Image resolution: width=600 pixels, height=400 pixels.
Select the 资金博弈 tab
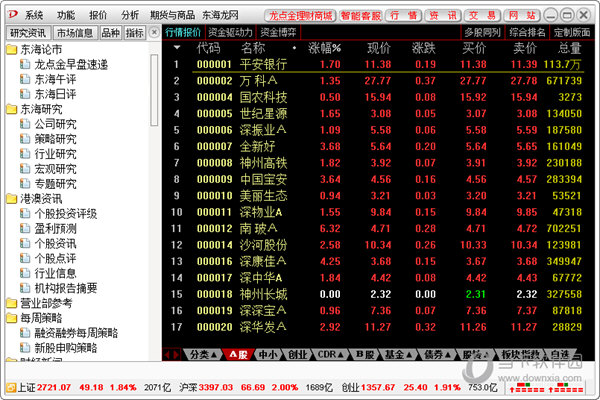(x=279, y=33)
